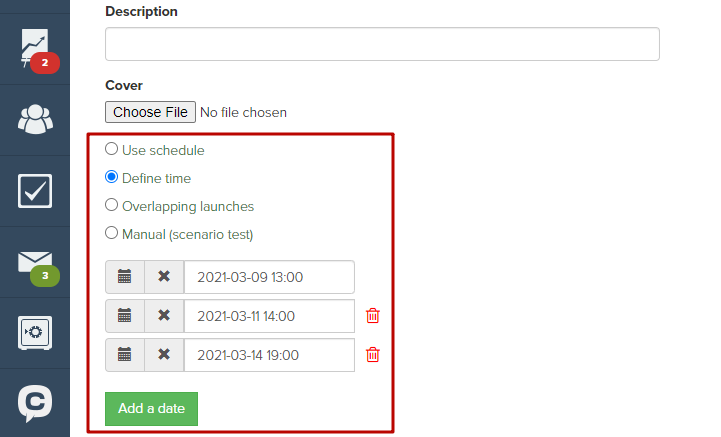
Task: Focus the Description text field
Action: click(x=382, y=44)
